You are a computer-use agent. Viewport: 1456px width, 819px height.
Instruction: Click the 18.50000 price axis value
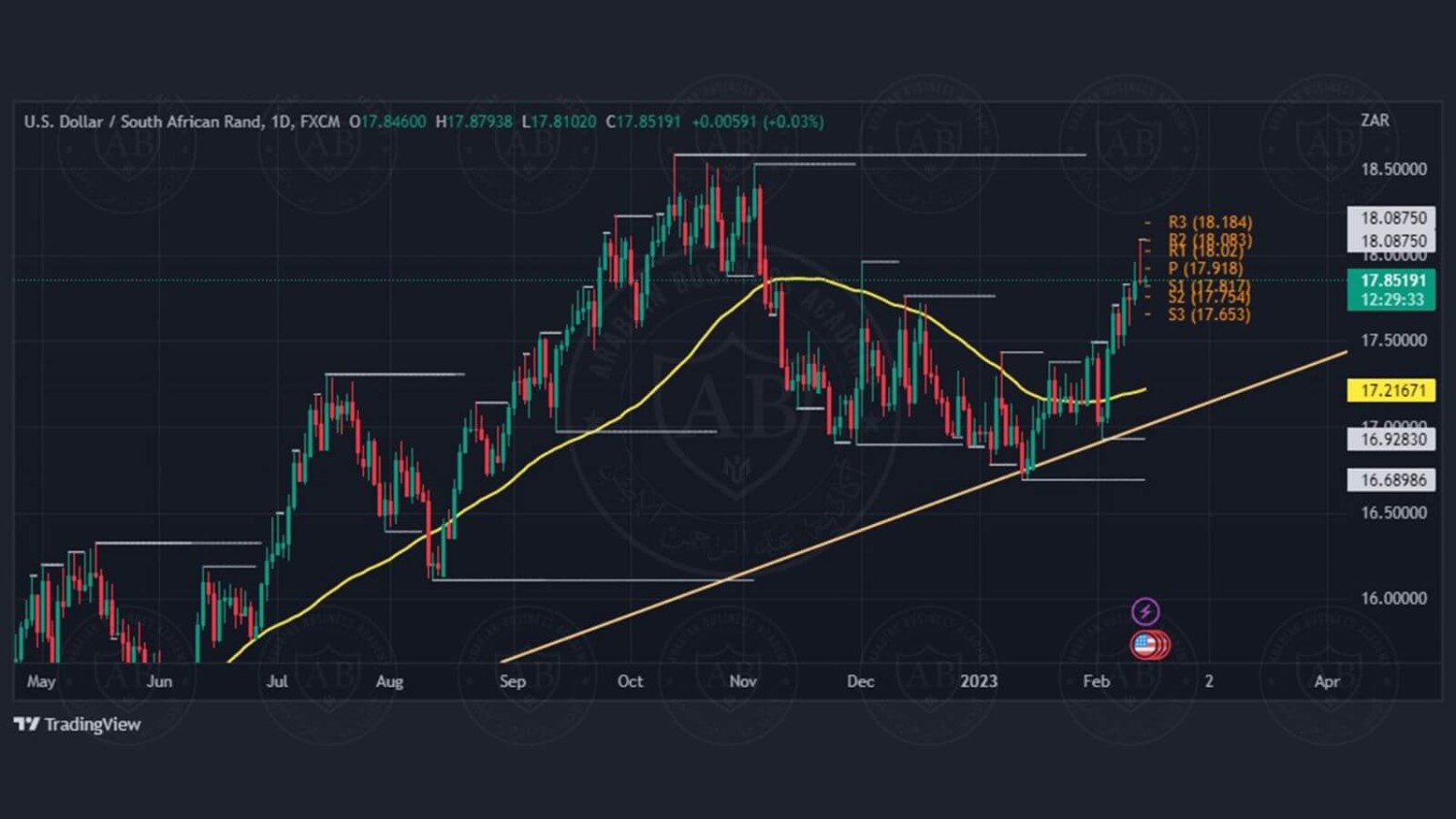pos(1394,169)
